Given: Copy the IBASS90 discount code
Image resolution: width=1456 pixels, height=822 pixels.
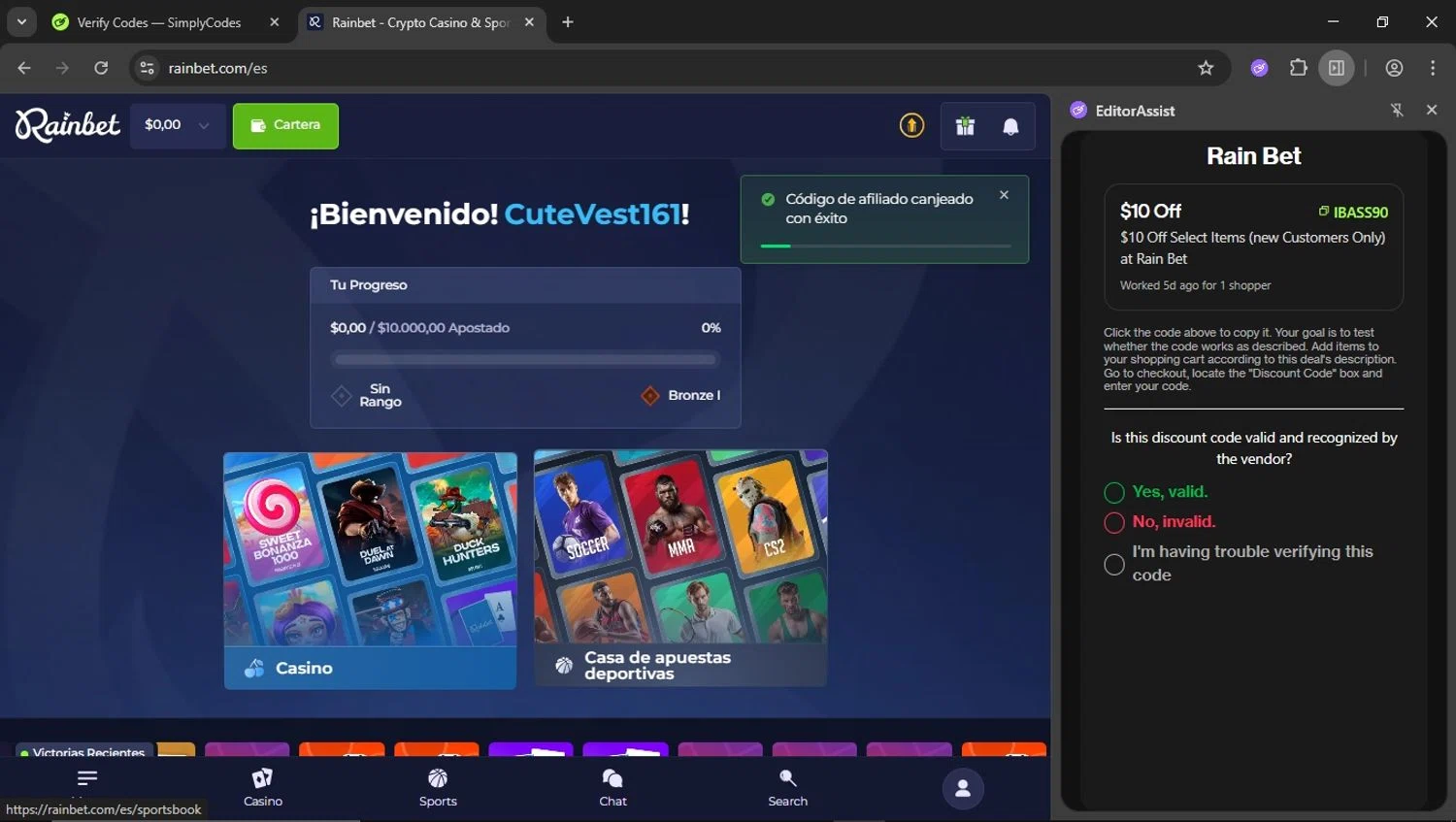Looking at the screenshot, I should coord(1353,212).
